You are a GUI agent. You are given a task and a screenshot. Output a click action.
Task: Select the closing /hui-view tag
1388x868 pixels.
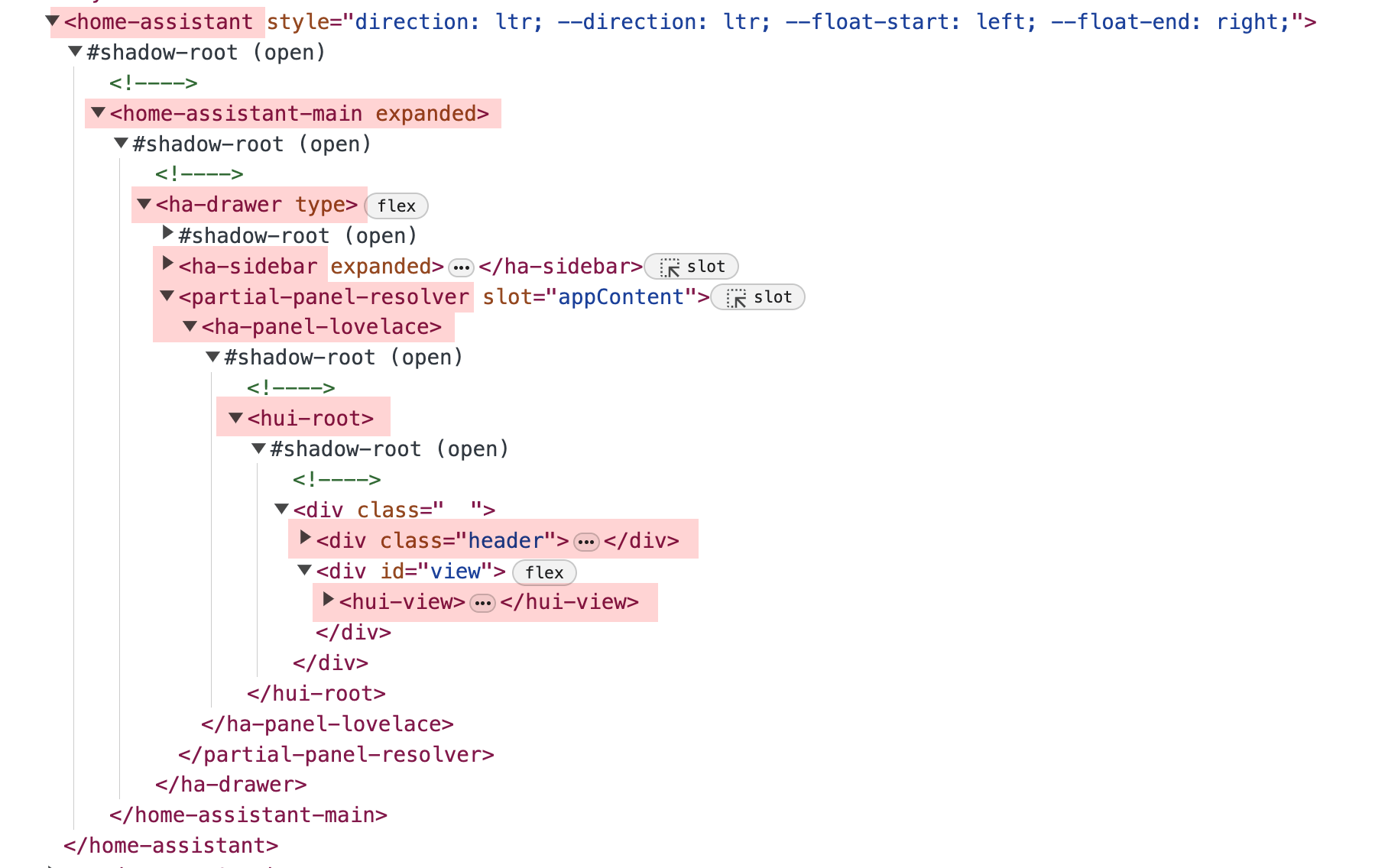point(569,602)
